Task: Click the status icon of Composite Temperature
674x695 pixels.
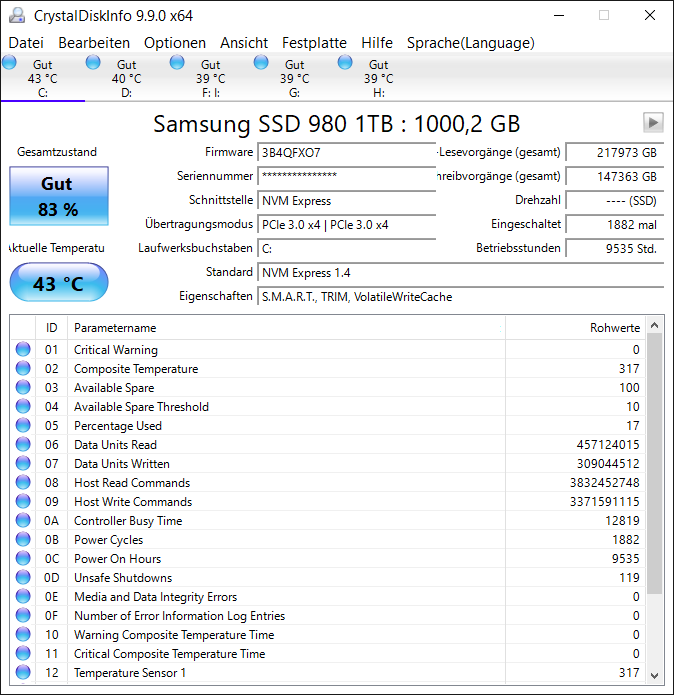Action: pyautogui.click(x=23, y=368)
